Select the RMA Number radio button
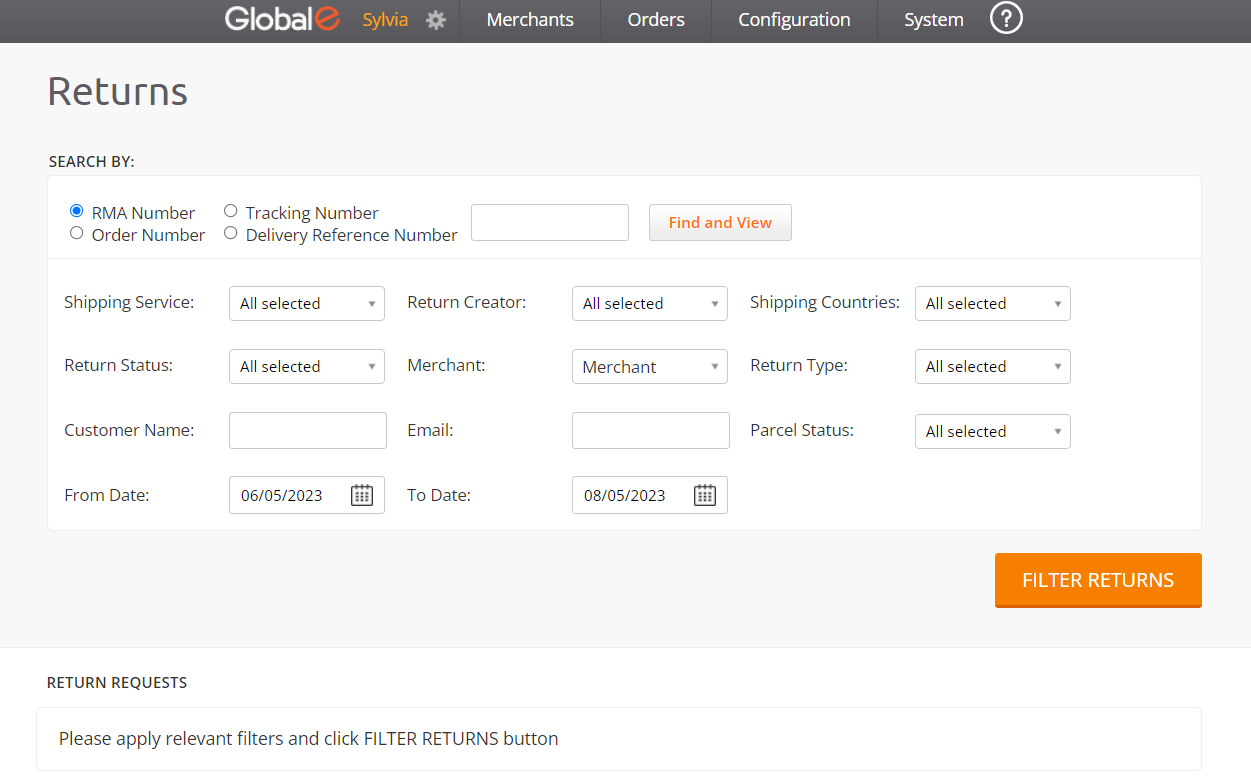The height and width of the screenshot is (778, 1251). (x=77, y=211)
